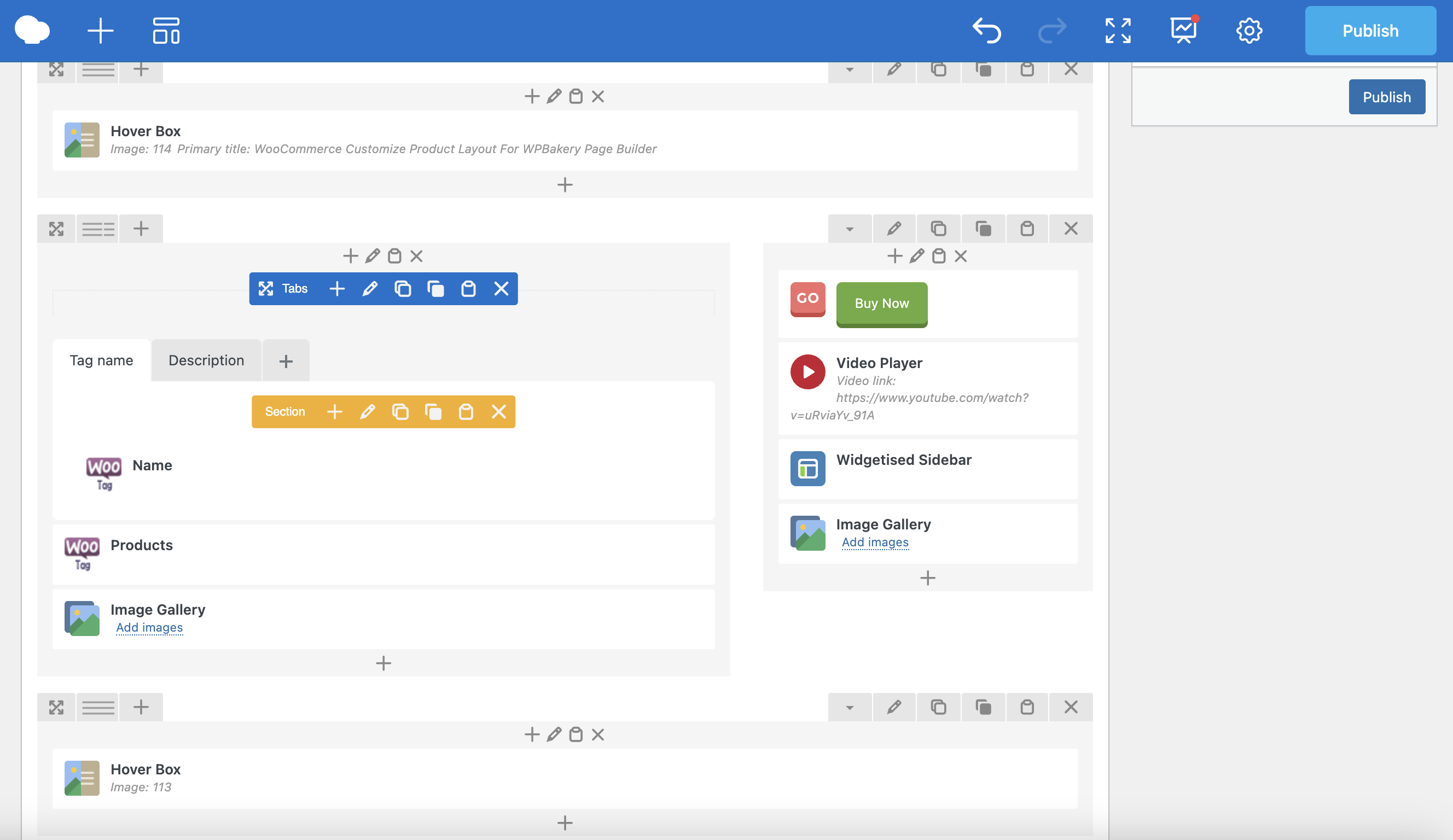Image resolution: width=1453 pixels, height=840 pixels.
Task: Delete the Section with its X icon
Action: tap(499, 412)
